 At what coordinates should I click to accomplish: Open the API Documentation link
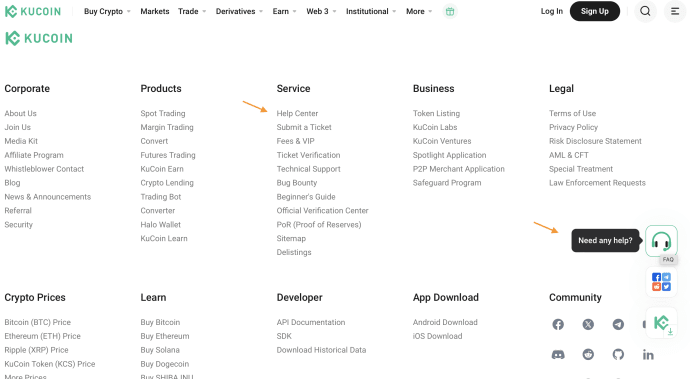click(311, 322)
